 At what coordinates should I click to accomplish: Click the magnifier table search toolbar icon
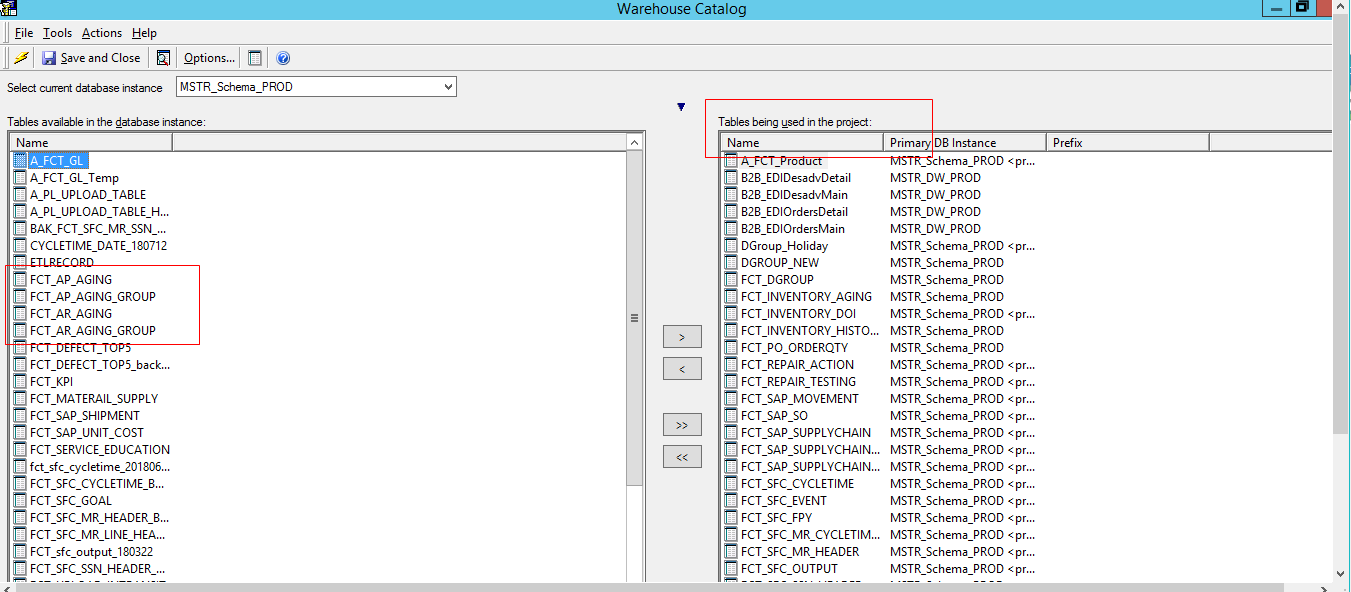point(163,58)
